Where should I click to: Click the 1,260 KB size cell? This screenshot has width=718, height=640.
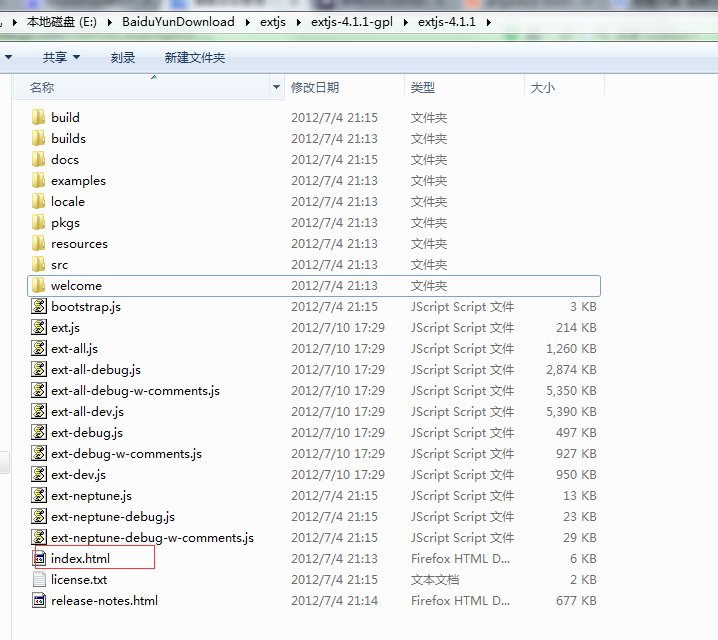571,348
